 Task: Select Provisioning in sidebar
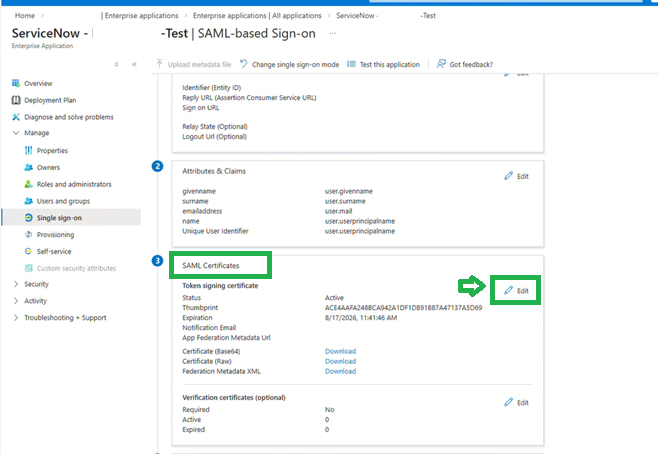coord(56,234)
